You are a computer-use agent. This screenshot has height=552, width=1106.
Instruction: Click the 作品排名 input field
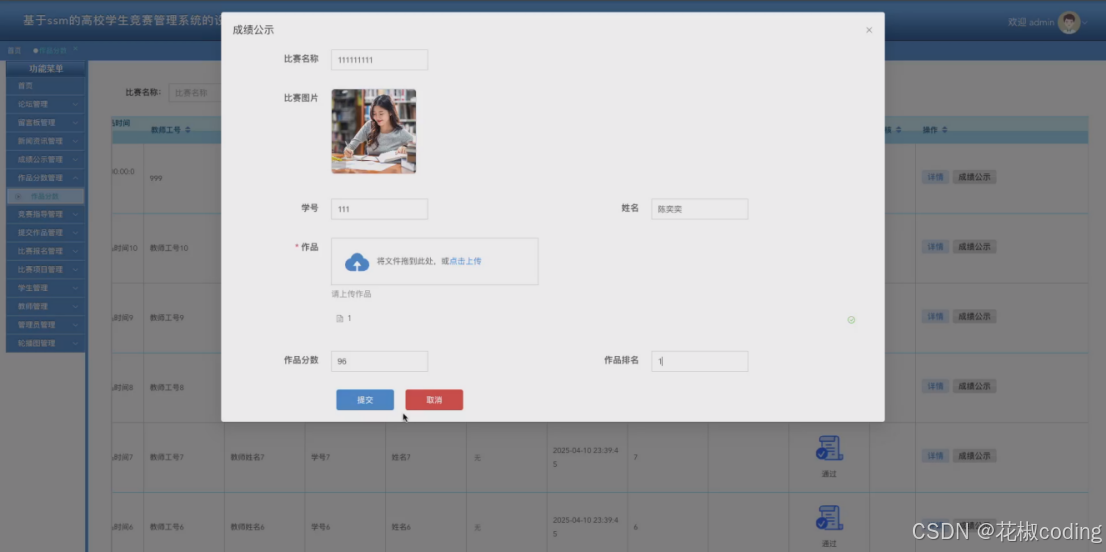point(700,361)
